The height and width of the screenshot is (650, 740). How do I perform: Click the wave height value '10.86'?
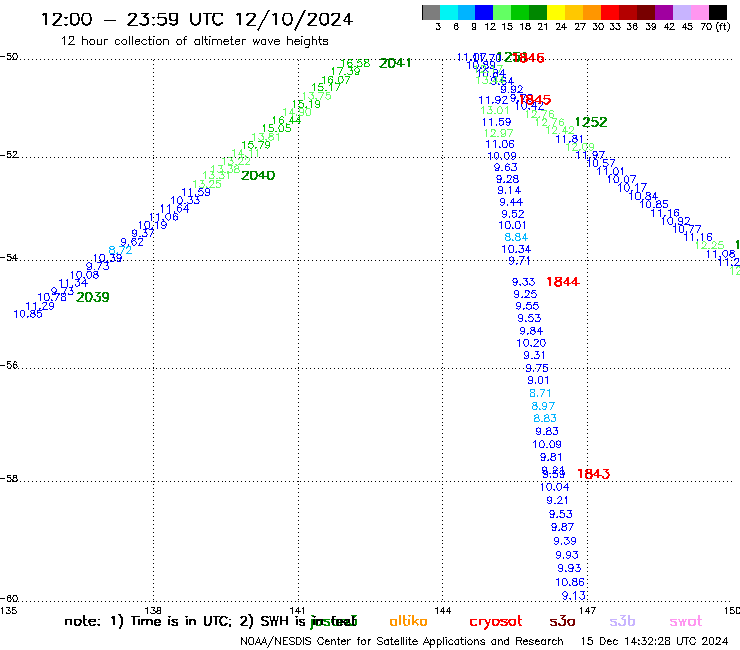(570, 582)
